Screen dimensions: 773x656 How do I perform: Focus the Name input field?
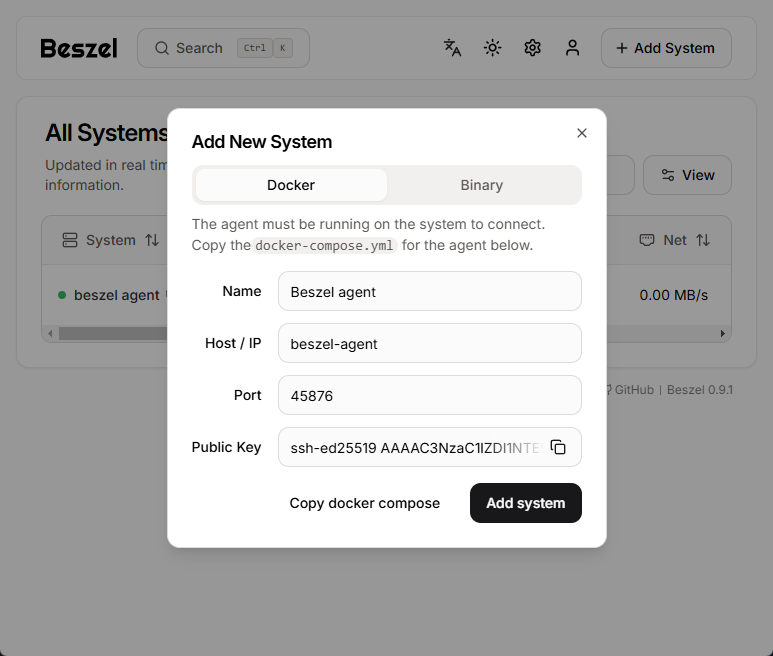[429, 291]
